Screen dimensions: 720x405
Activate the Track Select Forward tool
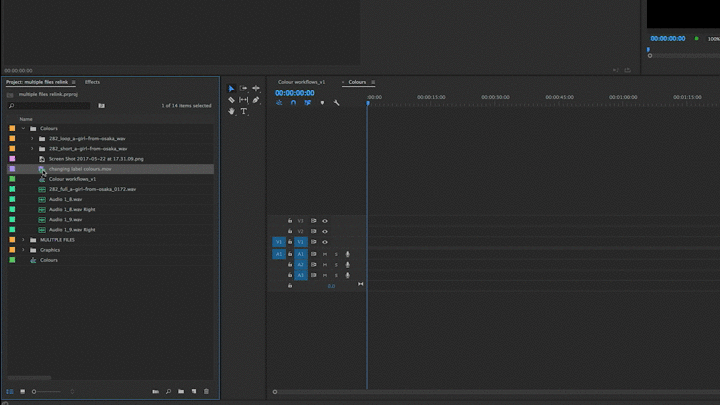tap(243, 88)
